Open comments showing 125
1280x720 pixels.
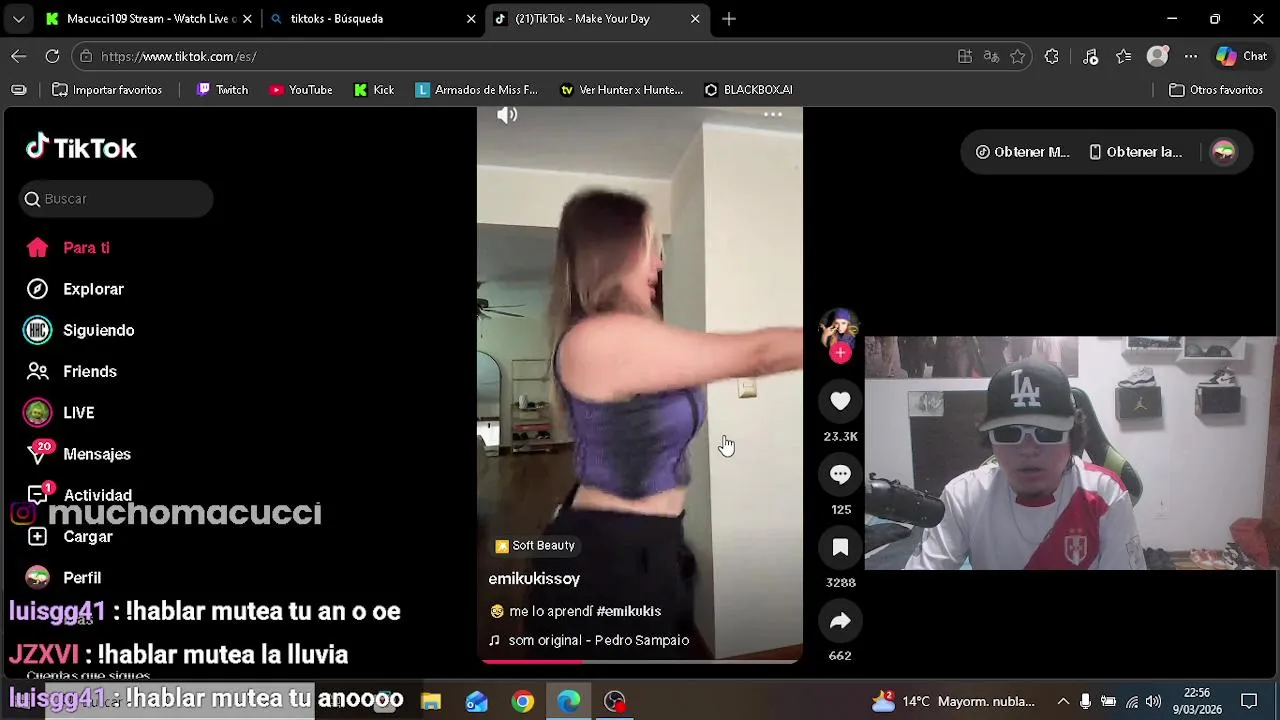coord(840,474)
